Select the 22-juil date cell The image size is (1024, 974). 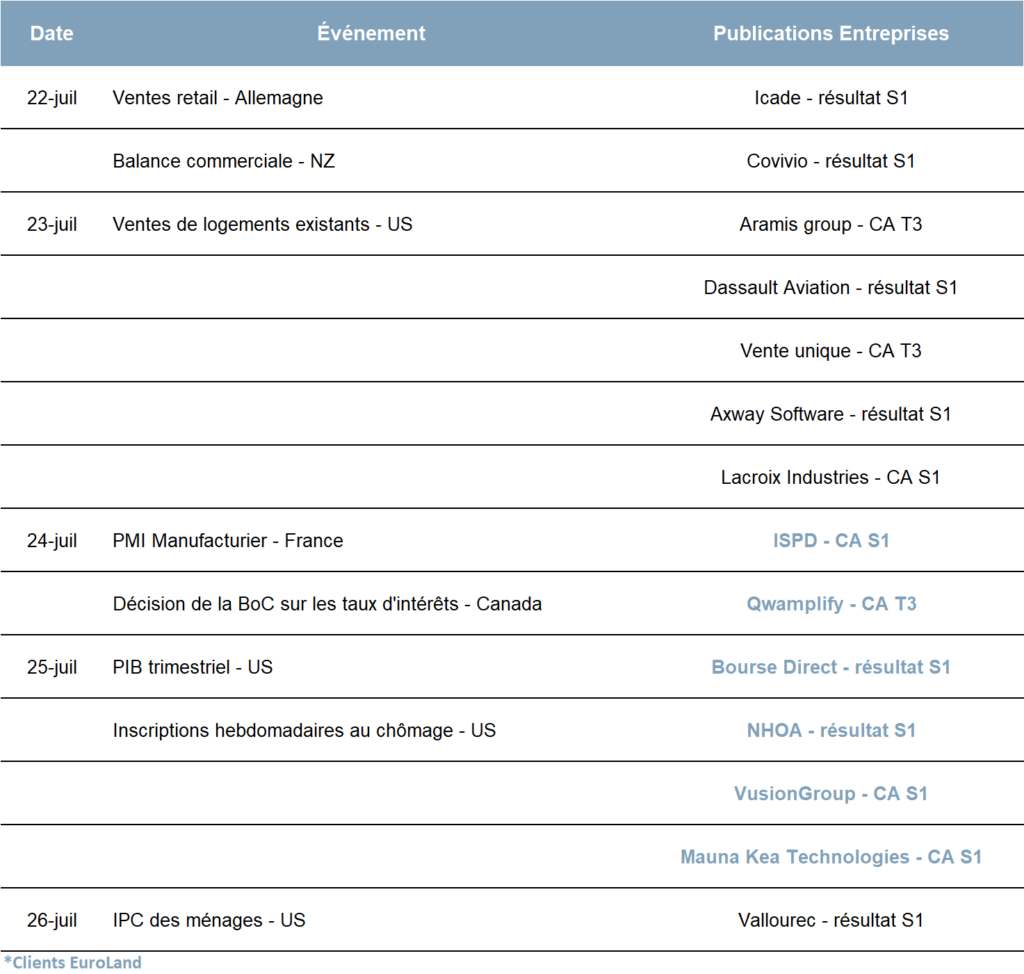coord(52,97)
